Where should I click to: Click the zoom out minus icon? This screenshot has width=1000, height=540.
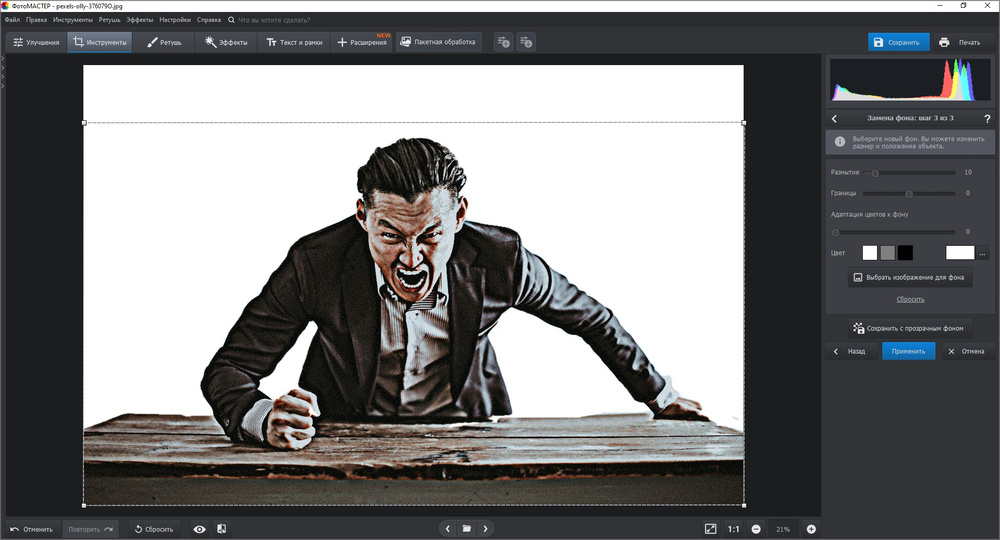756,529
